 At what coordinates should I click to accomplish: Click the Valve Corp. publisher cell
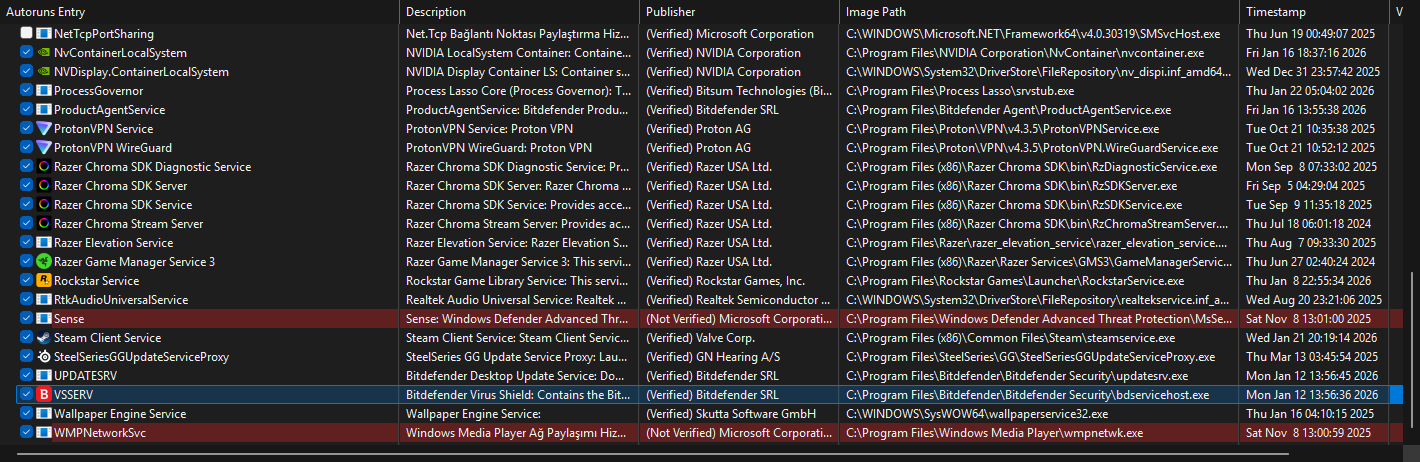click(739, 338)
